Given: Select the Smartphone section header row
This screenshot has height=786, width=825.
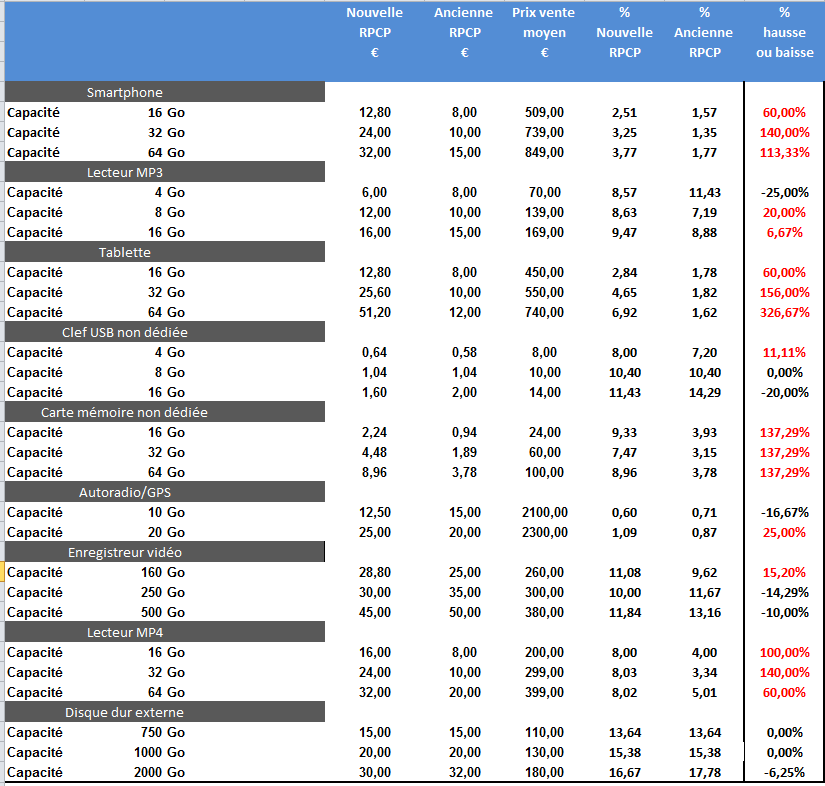Looking at the screenshot, I should [125, 92].
